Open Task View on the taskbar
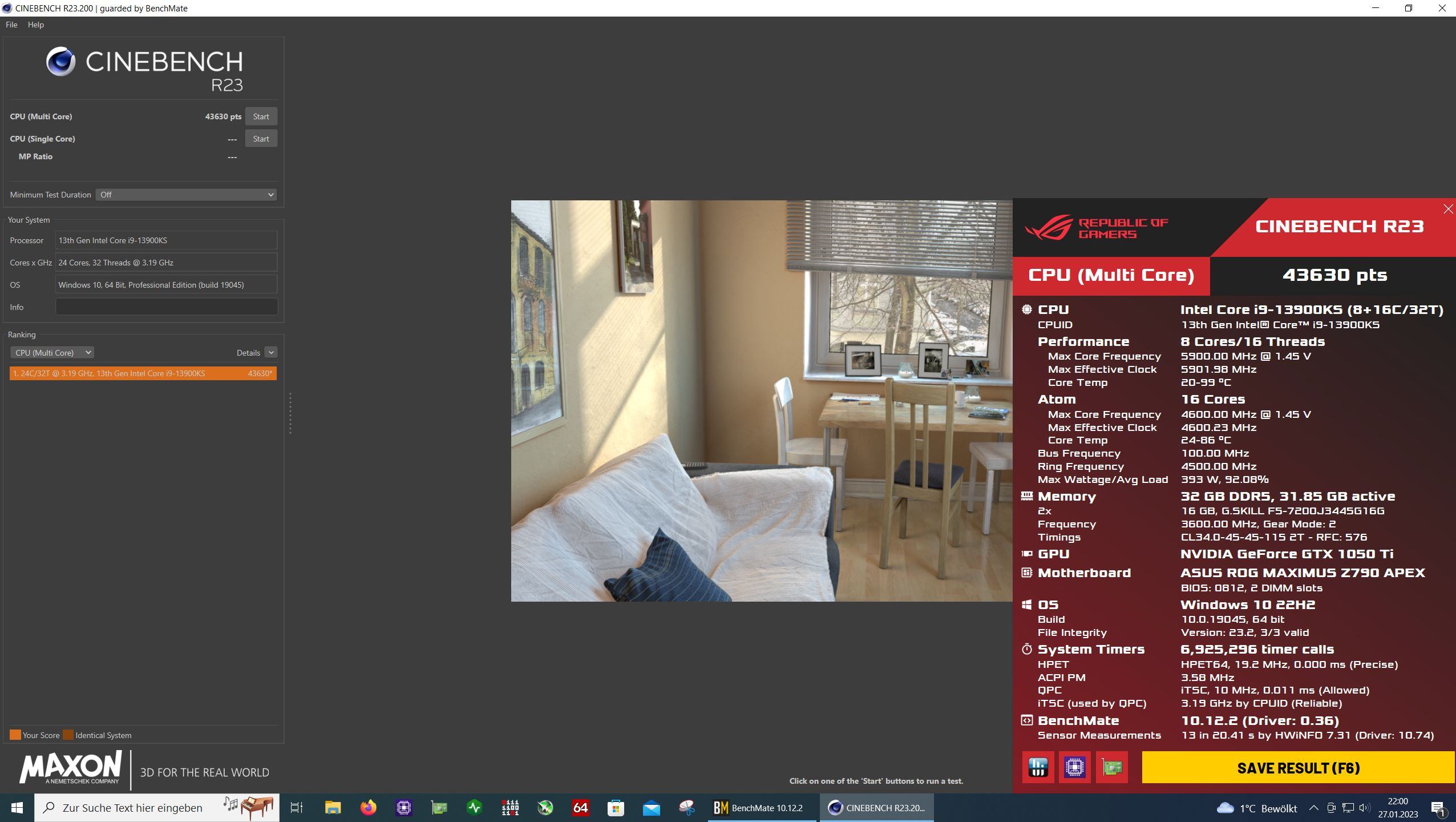Viewport: 1456px width, 822px height. 297,808
